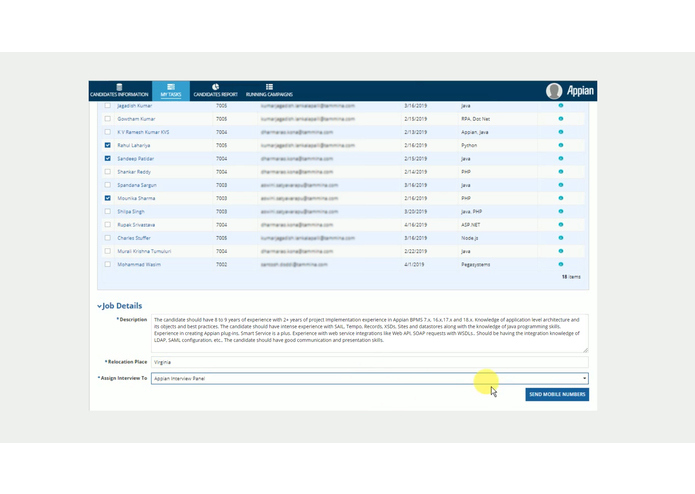Viewport: 695px width, 494px height.
Task: Click the Appian logo
Action: tap(580, 91)
